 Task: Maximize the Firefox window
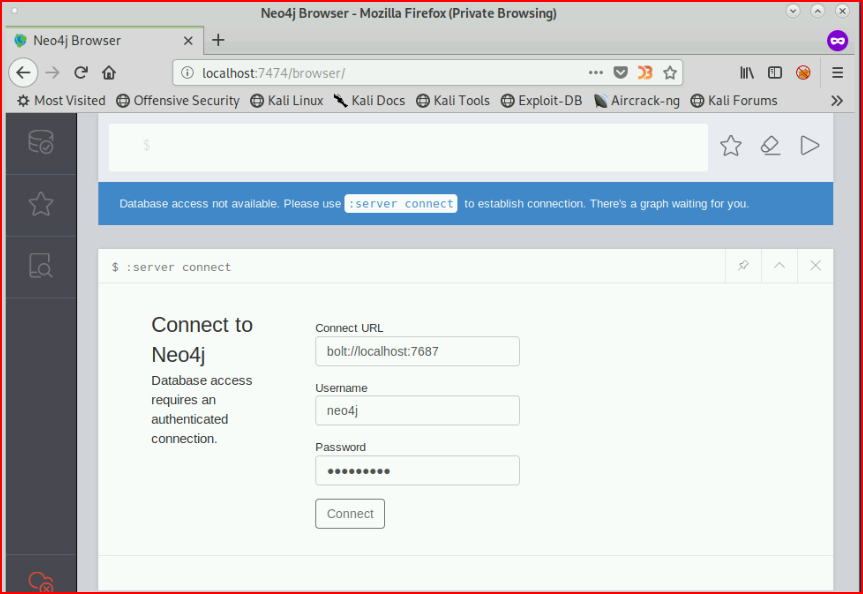coord(817,10)
